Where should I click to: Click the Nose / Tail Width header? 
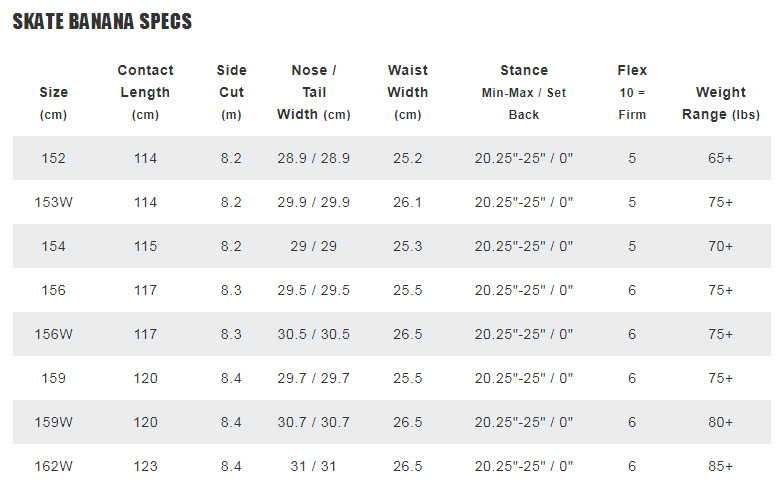coord(314,92)
